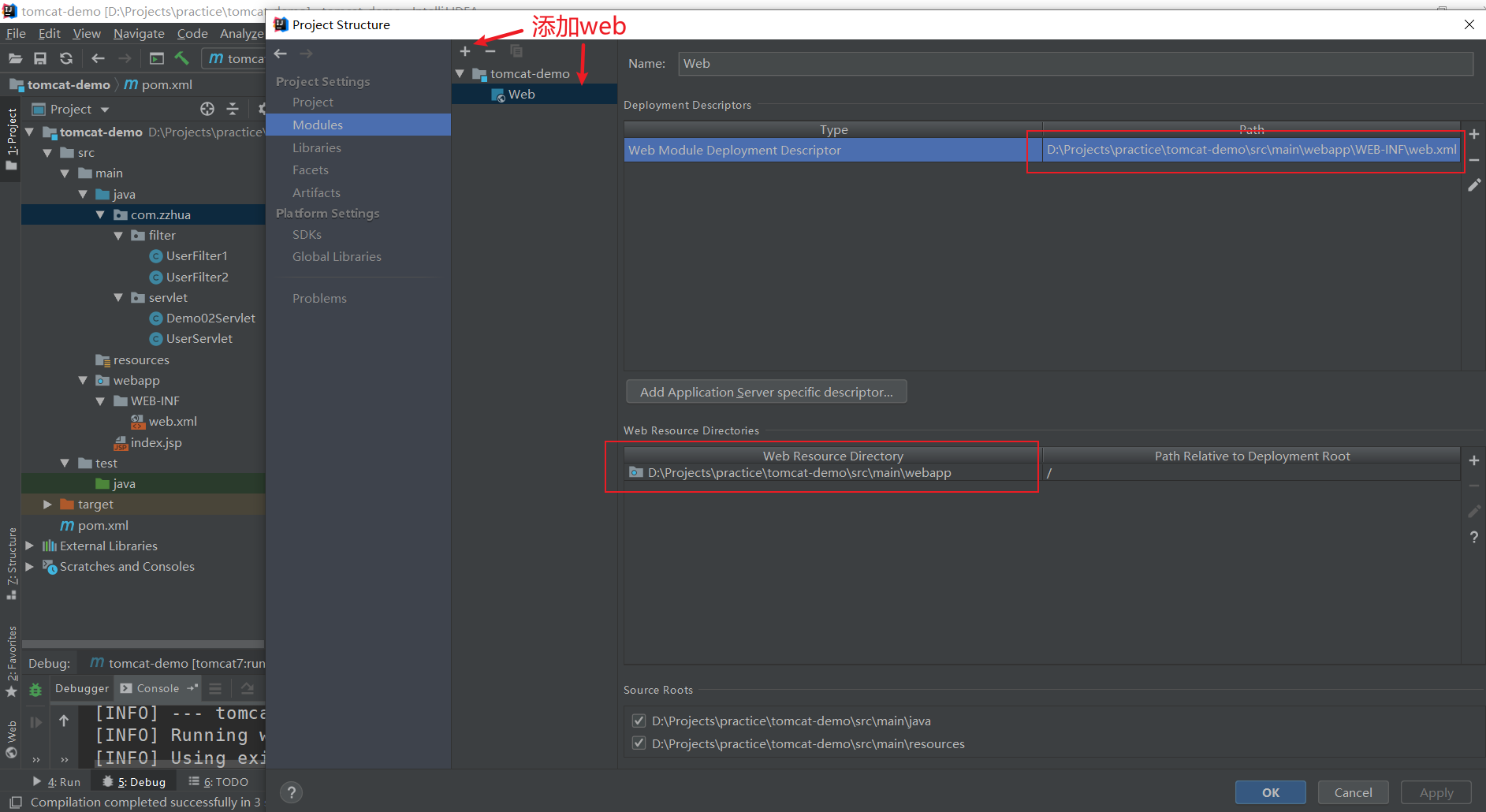Screen dimensions: 1486x812
Task: Click the resume program icon in Debug
Action: [x=35, y=722]
